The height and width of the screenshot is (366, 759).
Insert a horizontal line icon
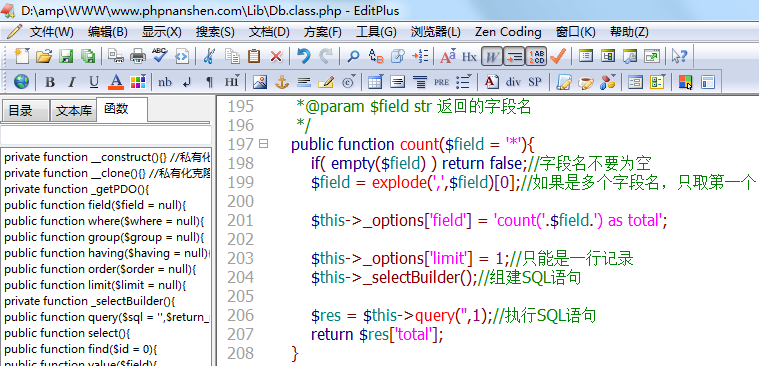click(x=304, y=82)
